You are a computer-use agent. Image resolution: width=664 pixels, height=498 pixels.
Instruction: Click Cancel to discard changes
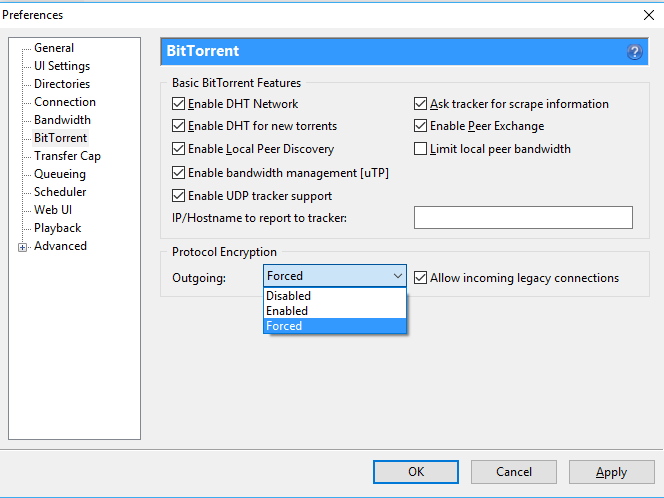(x=514, y=472)
